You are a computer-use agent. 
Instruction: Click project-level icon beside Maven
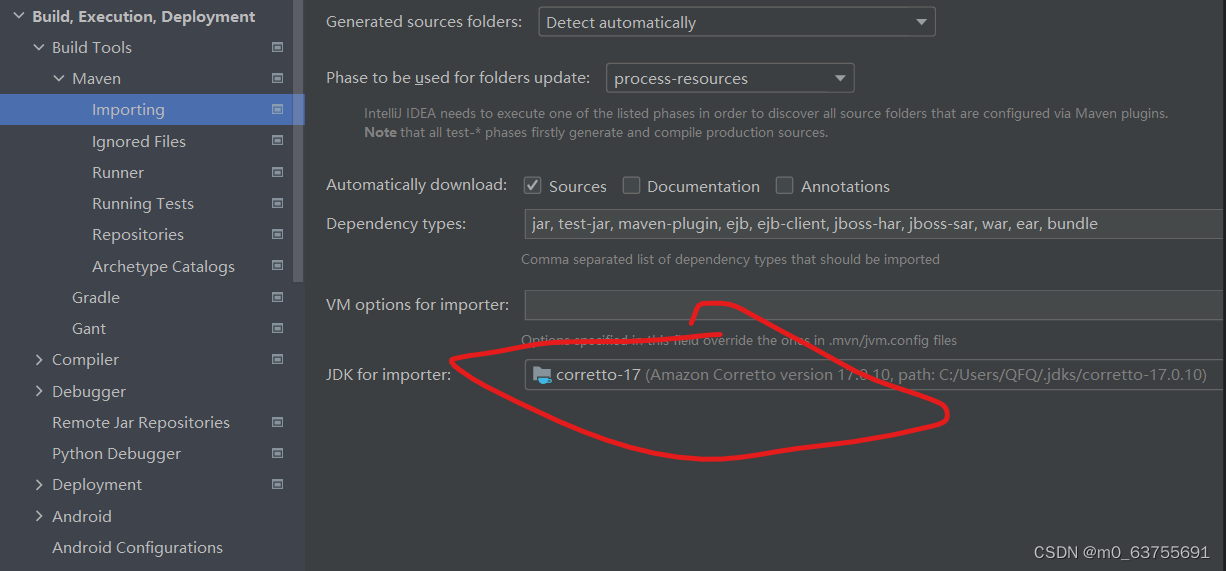(x=278, y=78)
